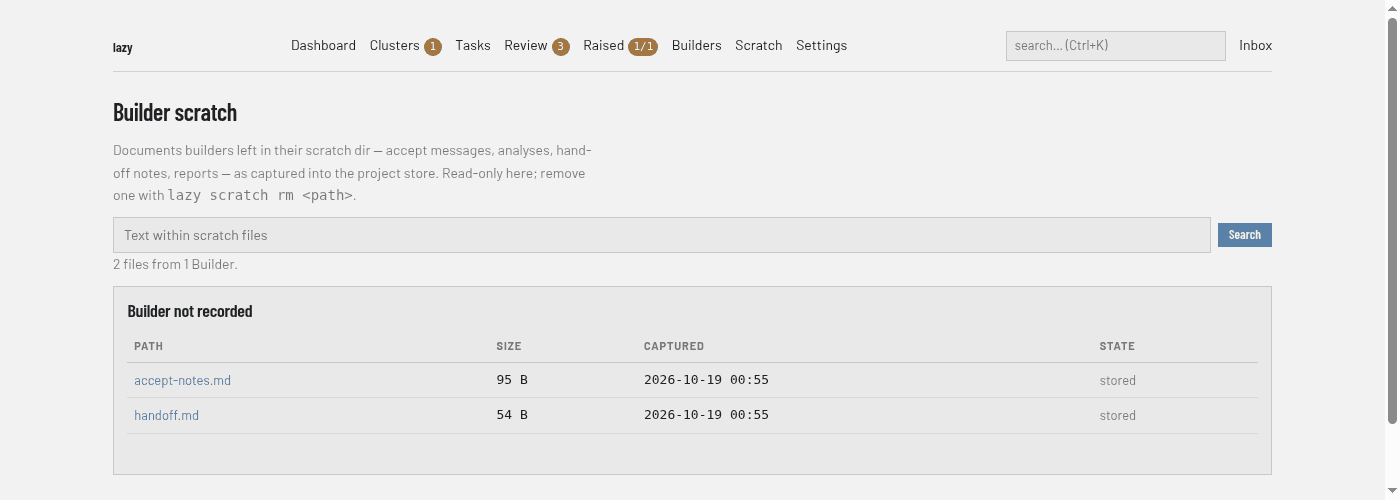Open the Clusters nav item
Screen dimensions: 1400x500
tap(395, 45)
